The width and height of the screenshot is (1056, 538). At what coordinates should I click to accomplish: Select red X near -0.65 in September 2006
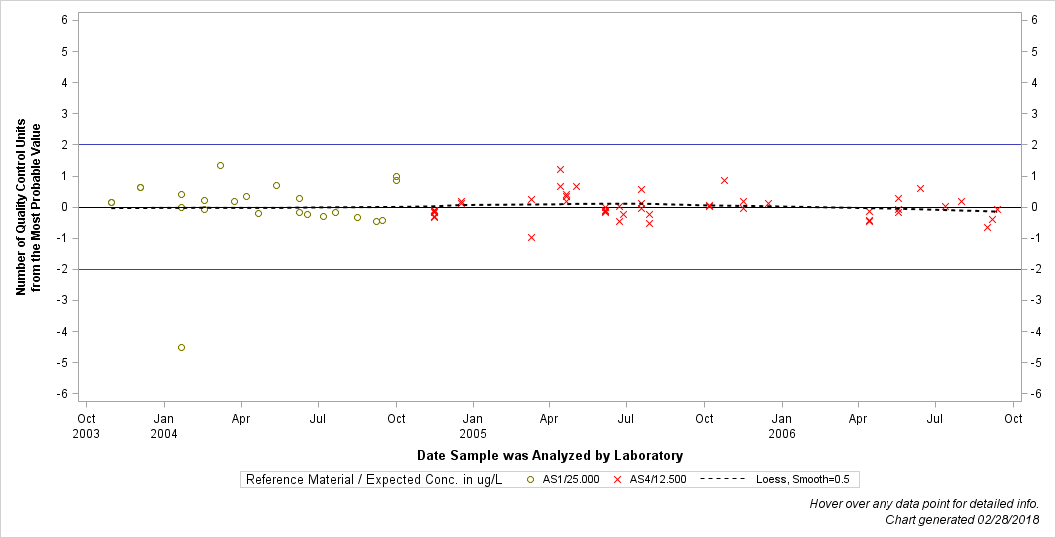(x=987, y=227)
